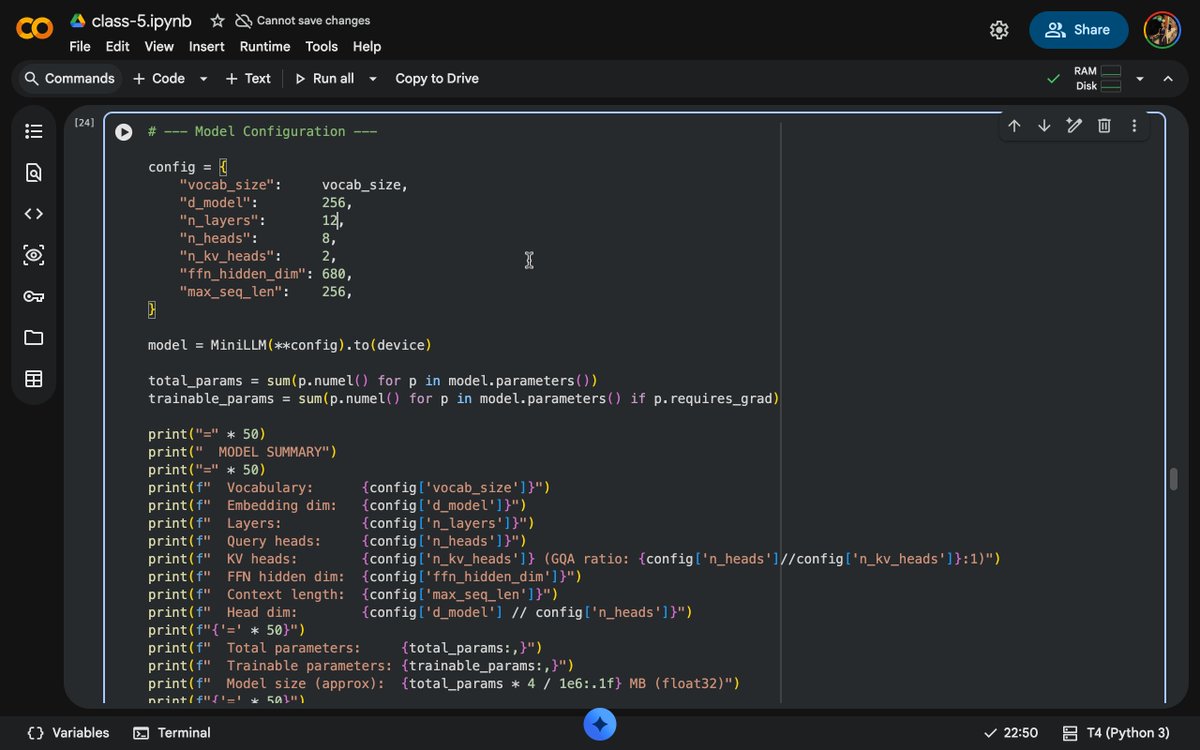
Task: Click the "# --- Model Configuration ---" comment
Action: click(x=262, y=131)
